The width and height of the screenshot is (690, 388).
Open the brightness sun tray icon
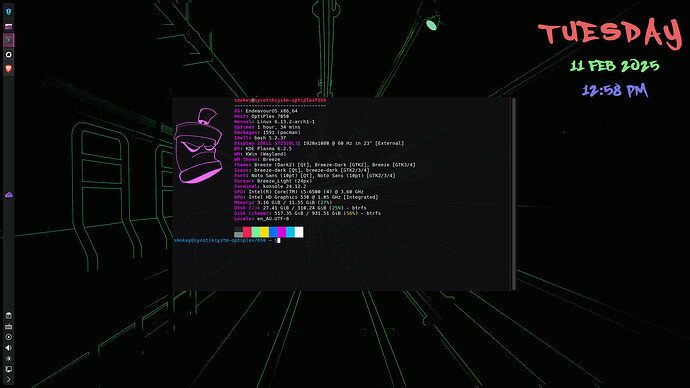coord(8,359)
